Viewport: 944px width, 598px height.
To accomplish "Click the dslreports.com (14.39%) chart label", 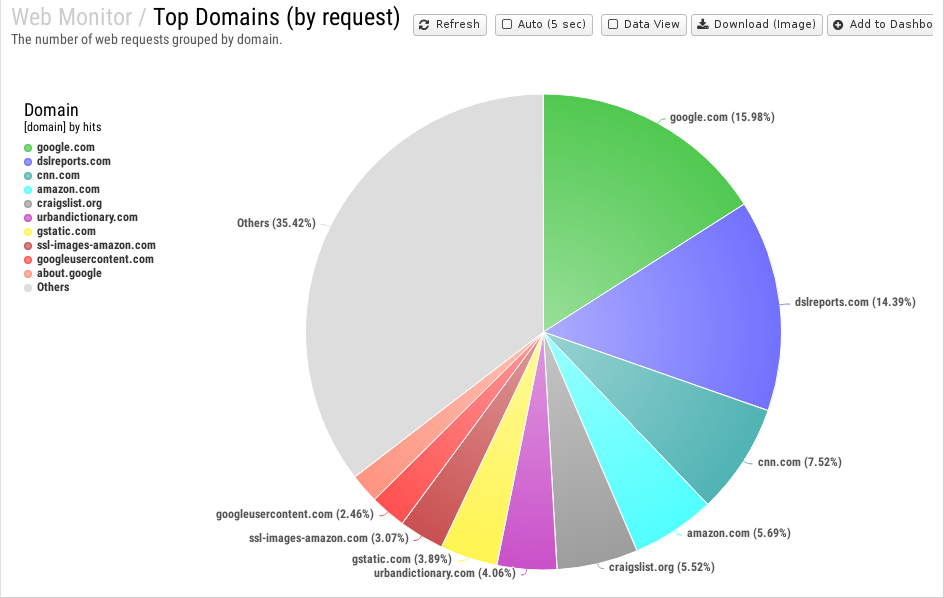I will [x=855, y=302].
